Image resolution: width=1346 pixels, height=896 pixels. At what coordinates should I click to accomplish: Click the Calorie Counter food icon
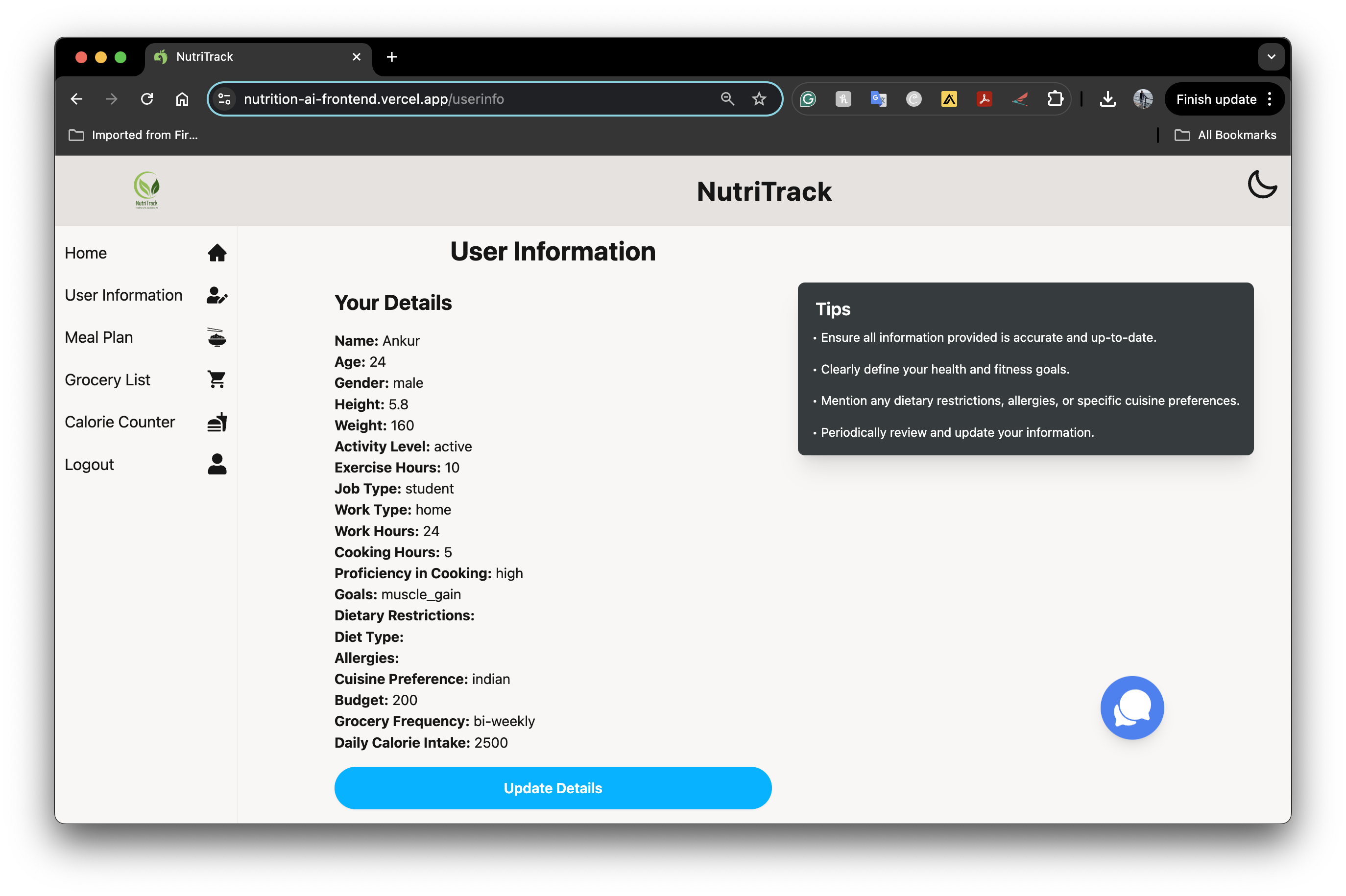click(216, 422)
